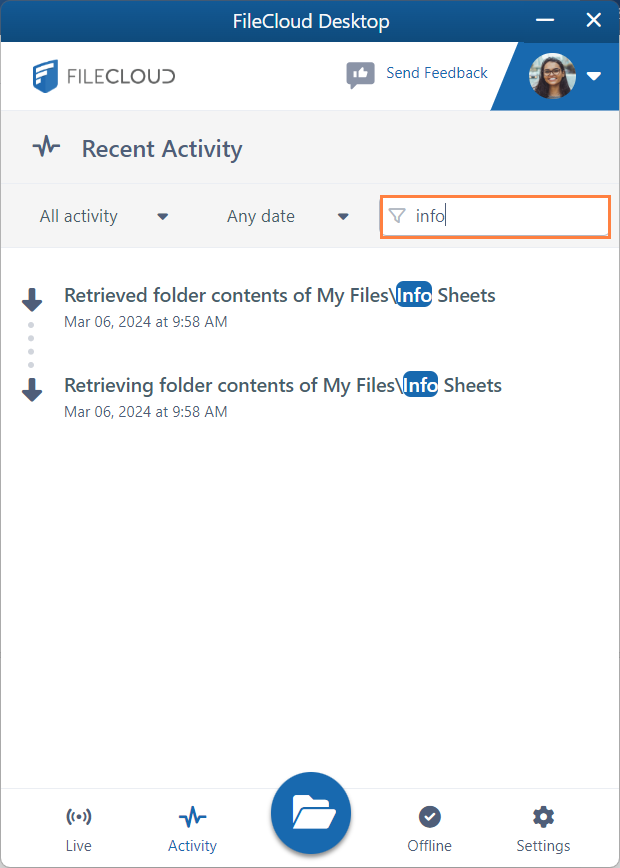The height and width of the screenshot is (868, 620).
Task: Click the funnel filter icon
Action: pos(397,216)
